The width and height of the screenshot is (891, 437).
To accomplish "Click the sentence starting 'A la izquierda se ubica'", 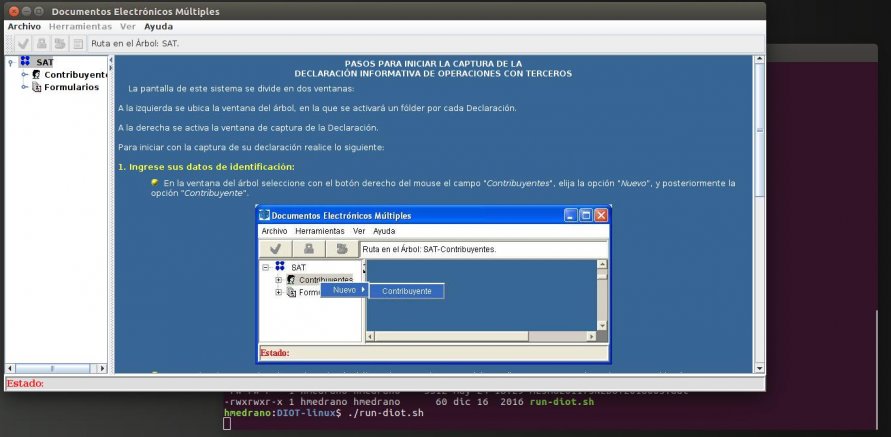I will point(317,108).
